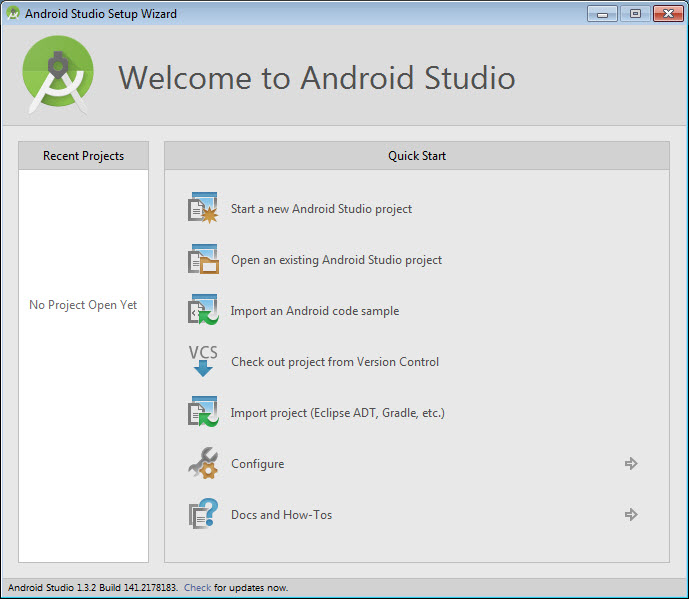The image size is (689, 599).
Task: Open an existing Android Studio project
Action: (336, 260)
